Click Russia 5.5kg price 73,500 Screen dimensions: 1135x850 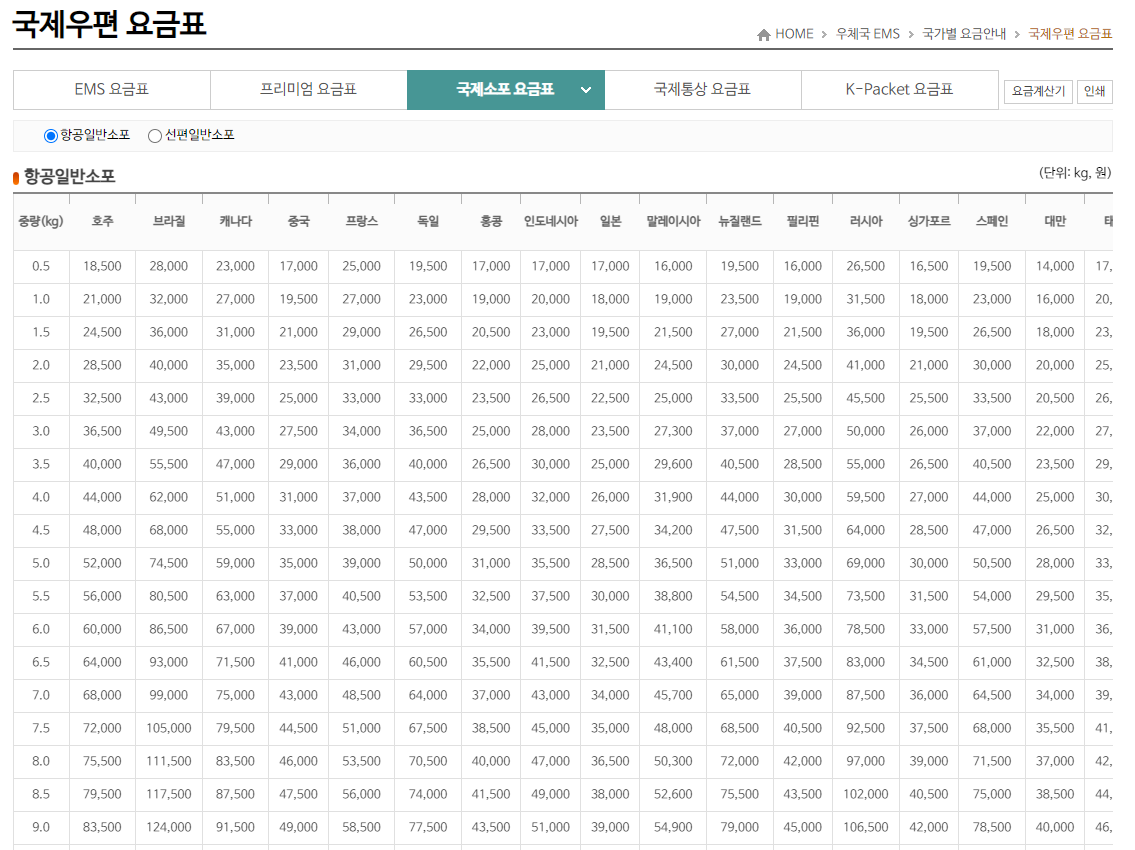coord(866,596)
